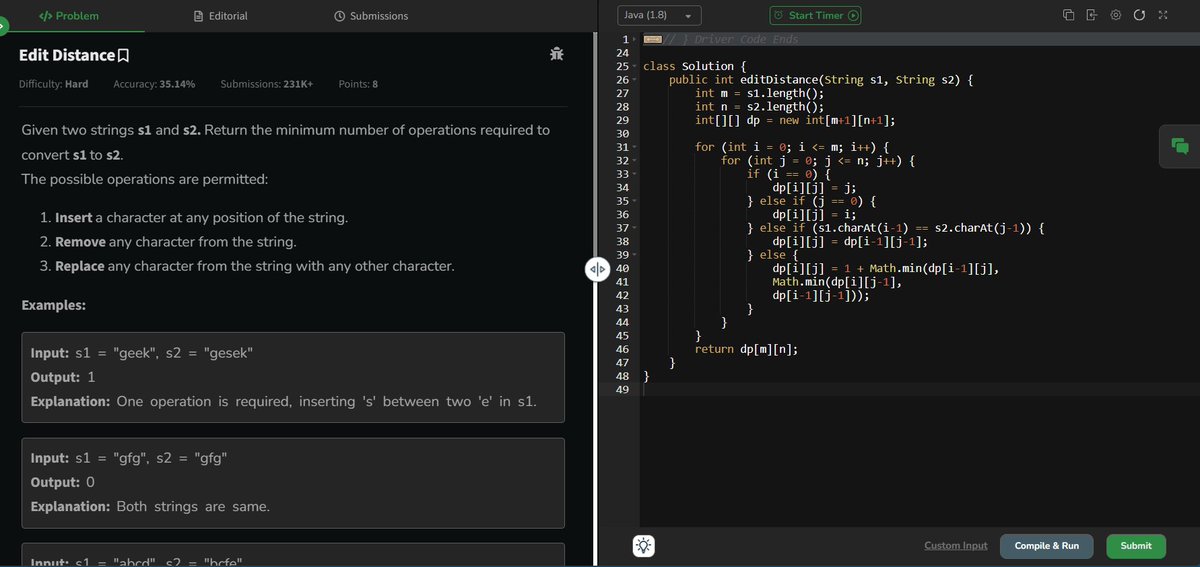Image resolution: width=1200 pixels, height=567 pixels.
Task: Bookmark the Edit Distance problem
Action: pos(124,56)
